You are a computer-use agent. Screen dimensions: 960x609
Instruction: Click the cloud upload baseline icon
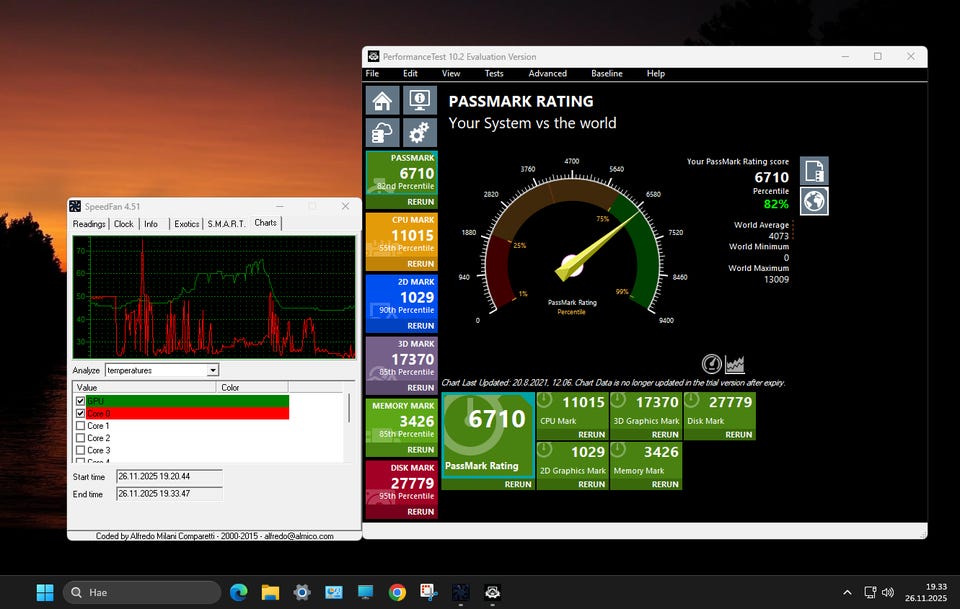(x=383, y=133)
